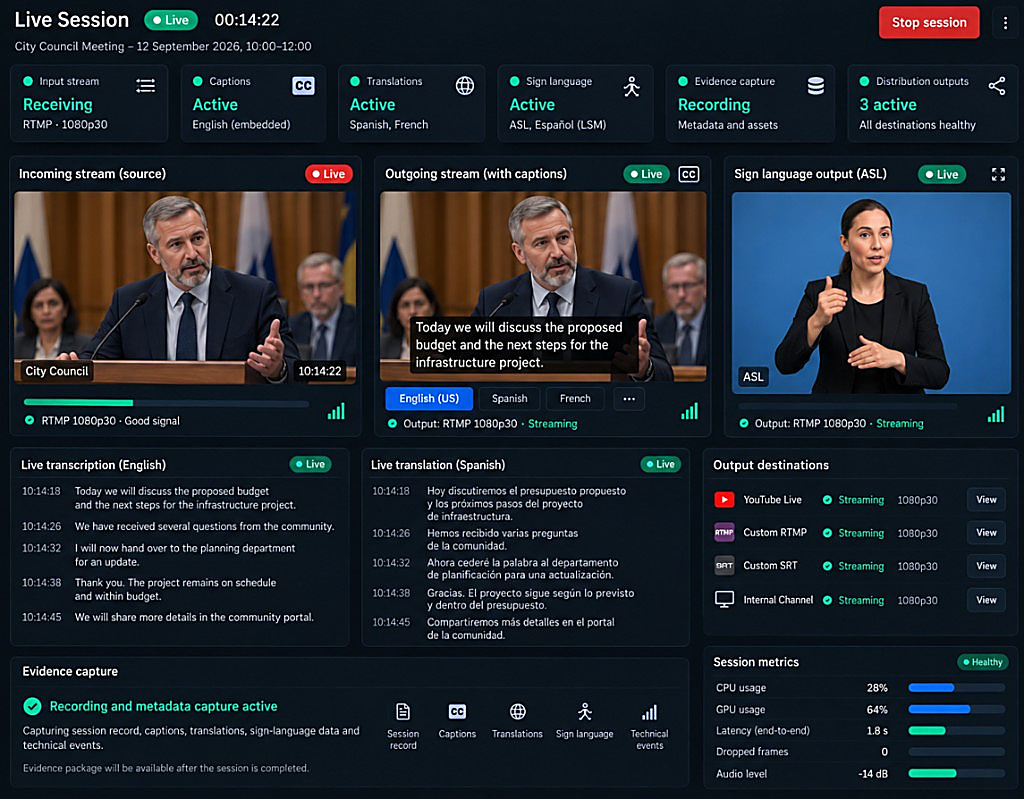
Task: Click the Live badge on Sign language output
Action: click(x=942, y=174)
